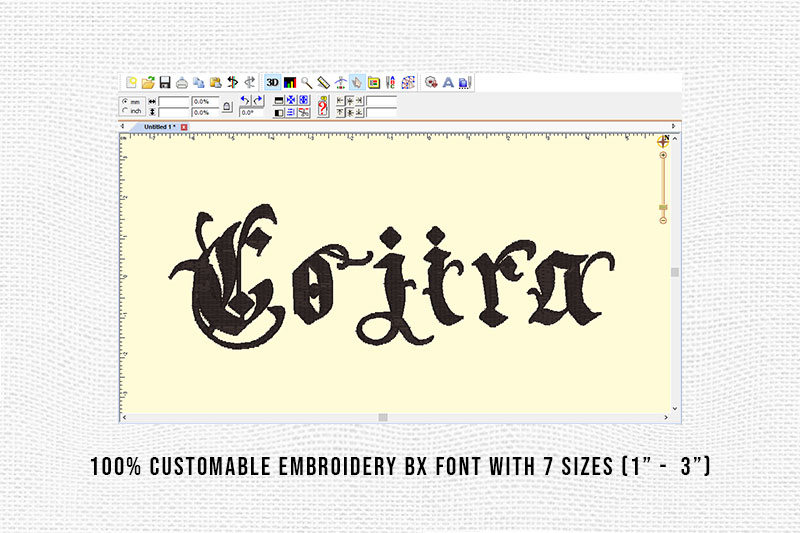Click the blue horizontal lines icon
This screenshot has height=533, width=800.
[290, 113]
